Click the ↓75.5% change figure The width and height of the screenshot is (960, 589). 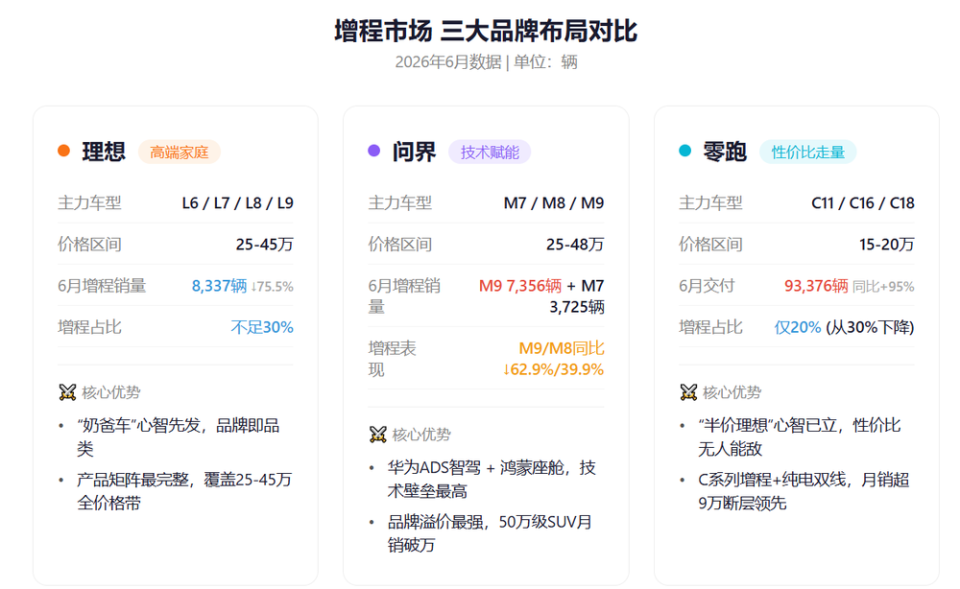272,287
